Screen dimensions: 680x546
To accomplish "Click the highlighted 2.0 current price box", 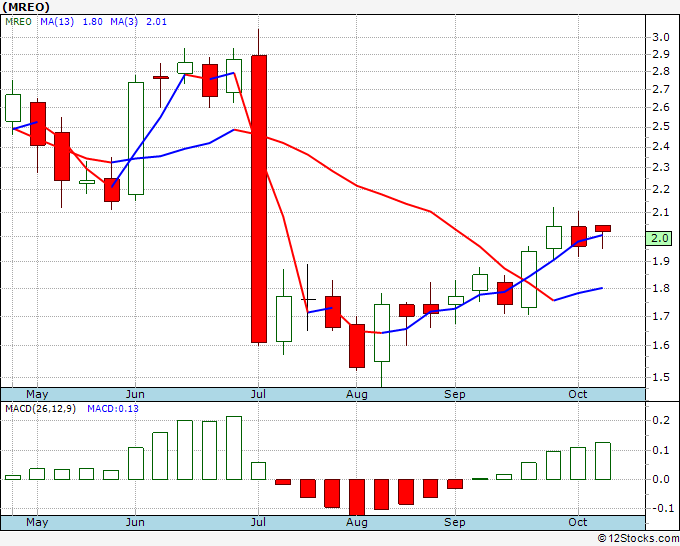I will (x=659, y=238).
